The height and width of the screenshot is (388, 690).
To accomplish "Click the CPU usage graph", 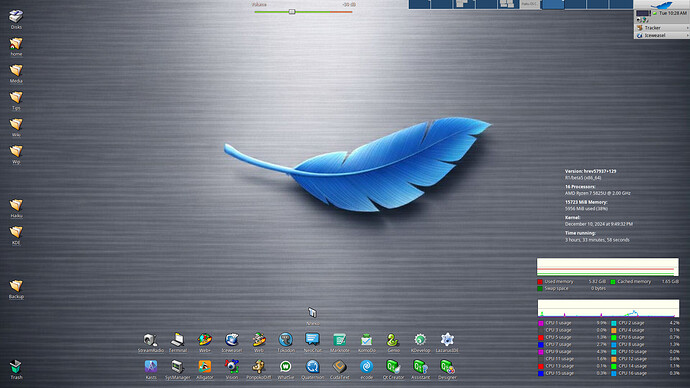I will click(x=608, y=308).
